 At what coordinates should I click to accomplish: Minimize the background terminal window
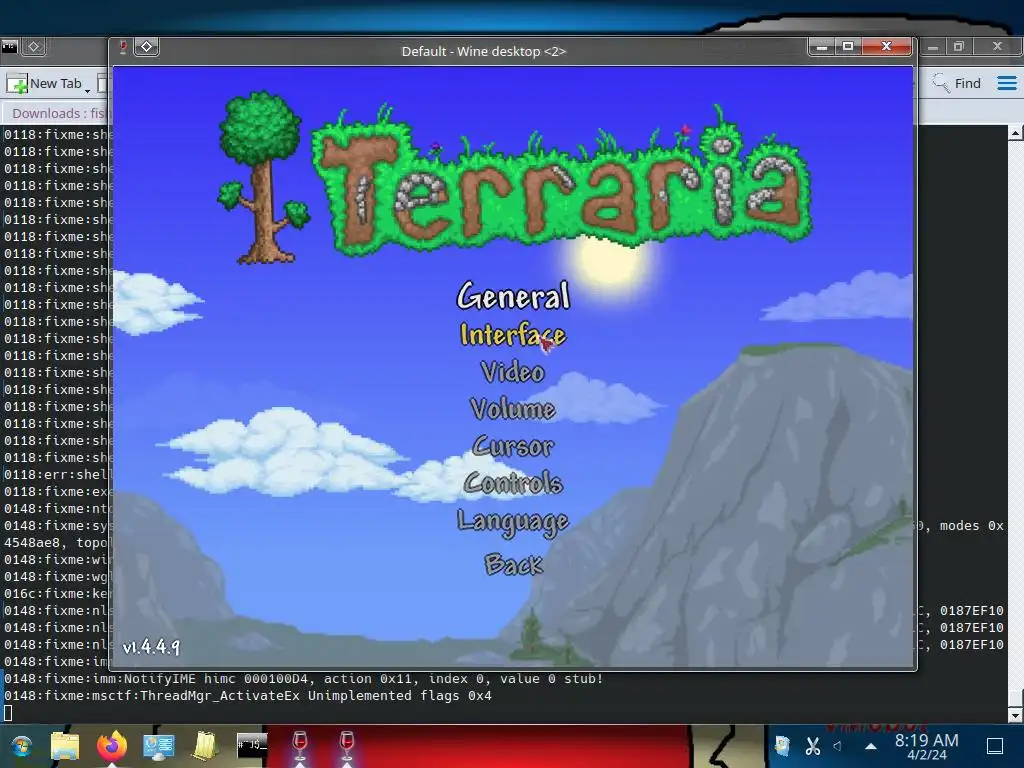(933, 46)
